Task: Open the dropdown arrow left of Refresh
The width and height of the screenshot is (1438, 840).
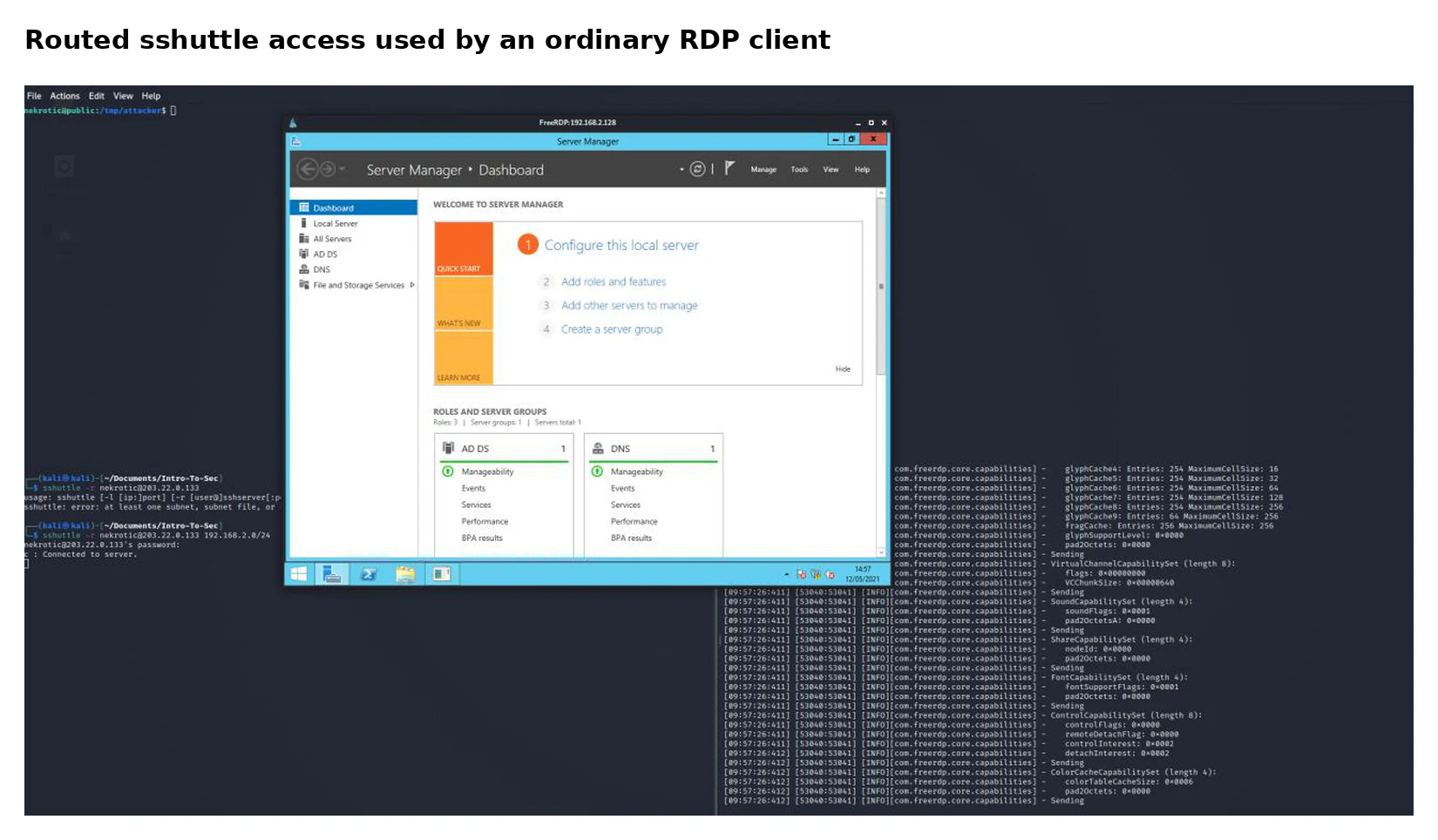Action: coord(682,169)
